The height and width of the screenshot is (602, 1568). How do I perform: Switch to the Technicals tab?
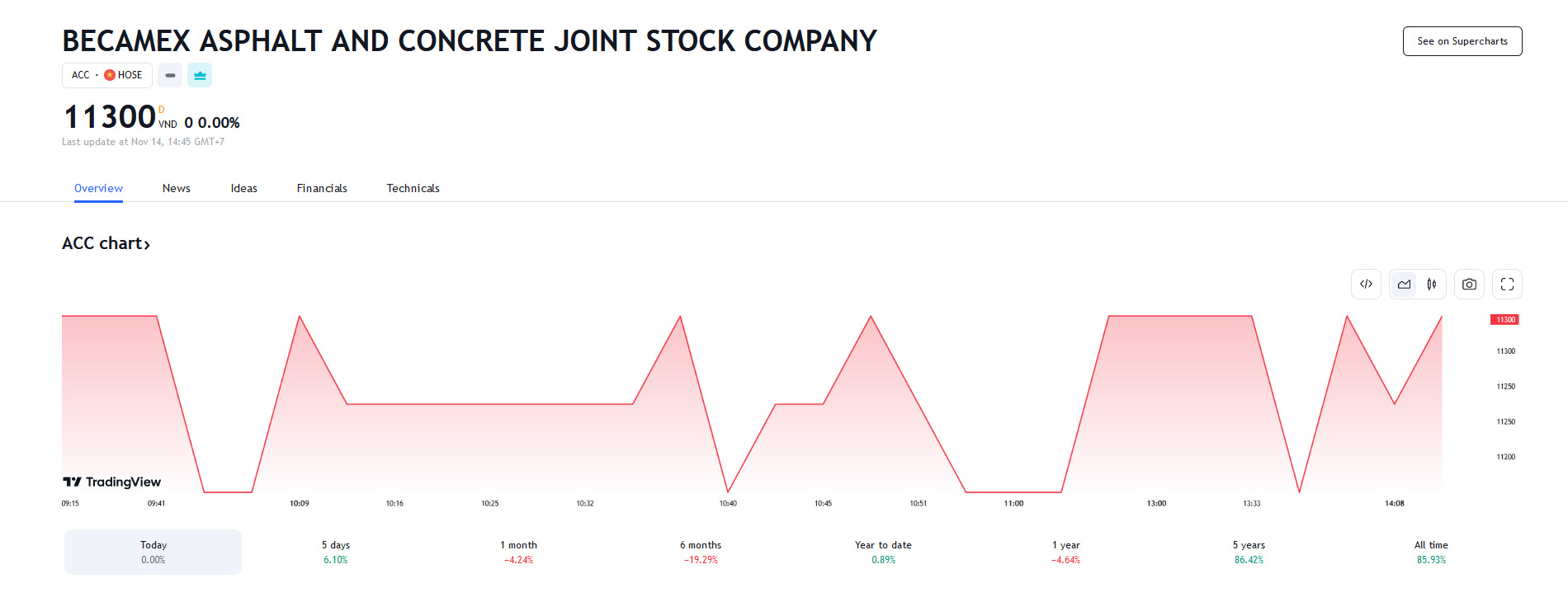click(x=413, y=188)
